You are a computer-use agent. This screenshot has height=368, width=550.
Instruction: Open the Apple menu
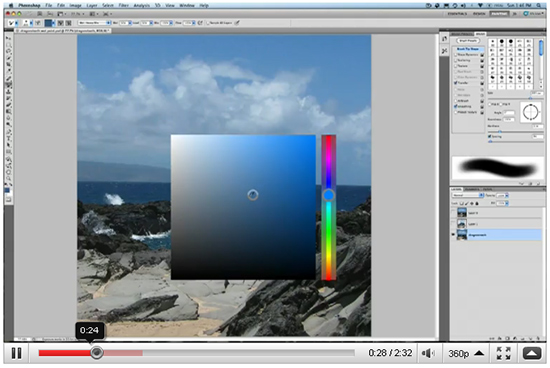(x=11, y=5)
